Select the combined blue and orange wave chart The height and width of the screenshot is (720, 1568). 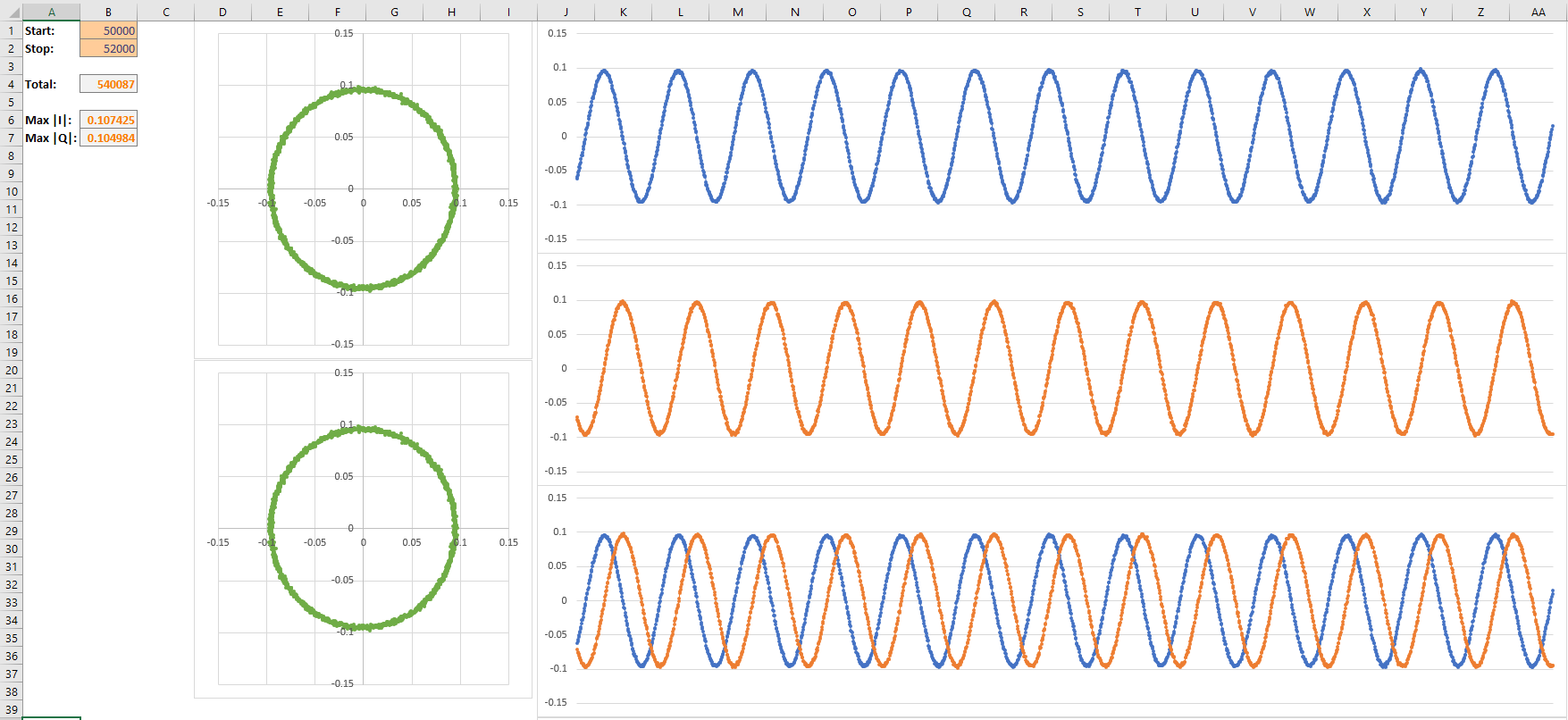1052,601
